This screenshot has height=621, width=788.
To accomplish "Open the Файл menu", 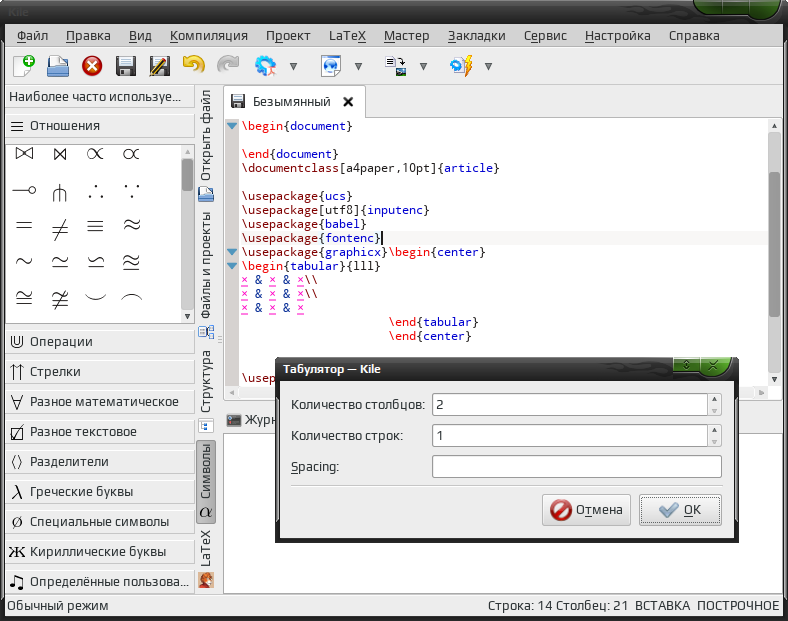I will [x=33, y=36].
